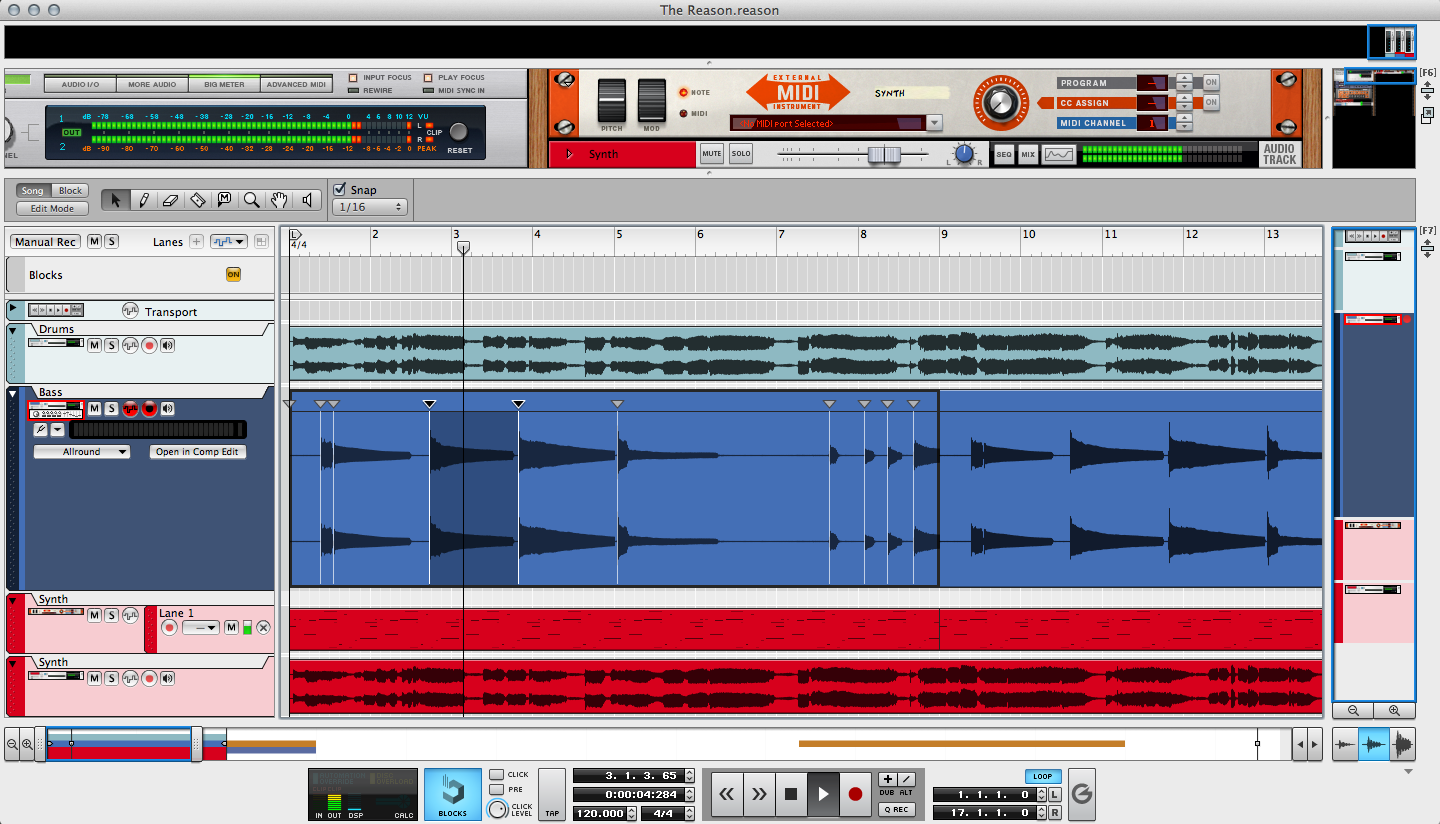Select the Razor tool
The width and height of the screenshot is (1440, 824).
(x=197, y=200)
